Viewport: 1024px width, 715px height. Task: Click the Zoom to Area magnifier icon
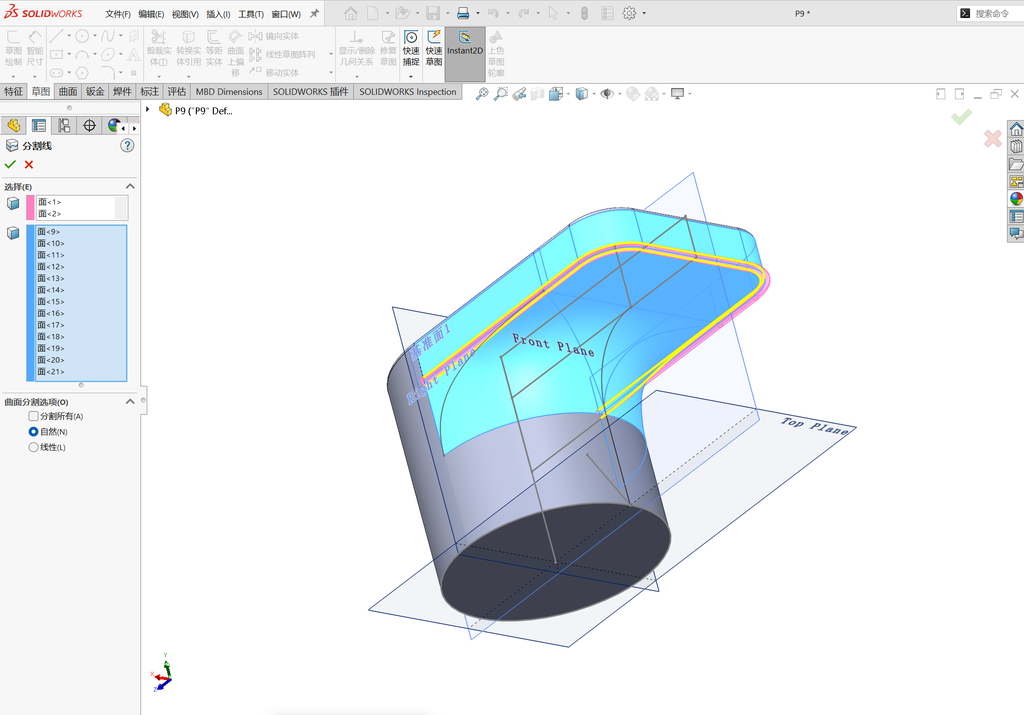click(501, 93)
